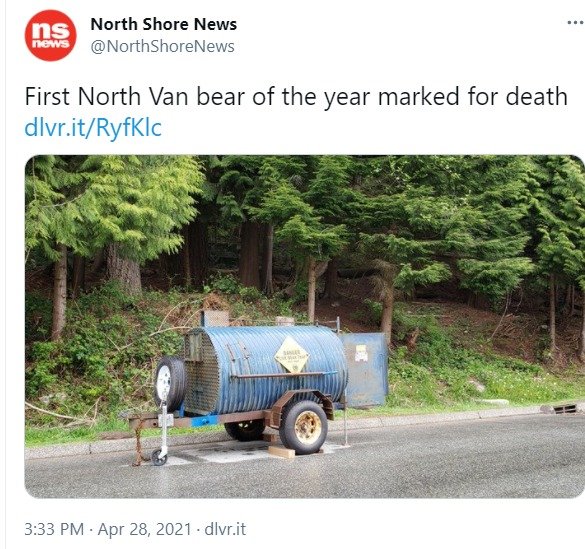Image resolution: width=585 pixels, height=549 pixels.
Task: Click the @NorthShoreNews handle
Action: [162, 47]
